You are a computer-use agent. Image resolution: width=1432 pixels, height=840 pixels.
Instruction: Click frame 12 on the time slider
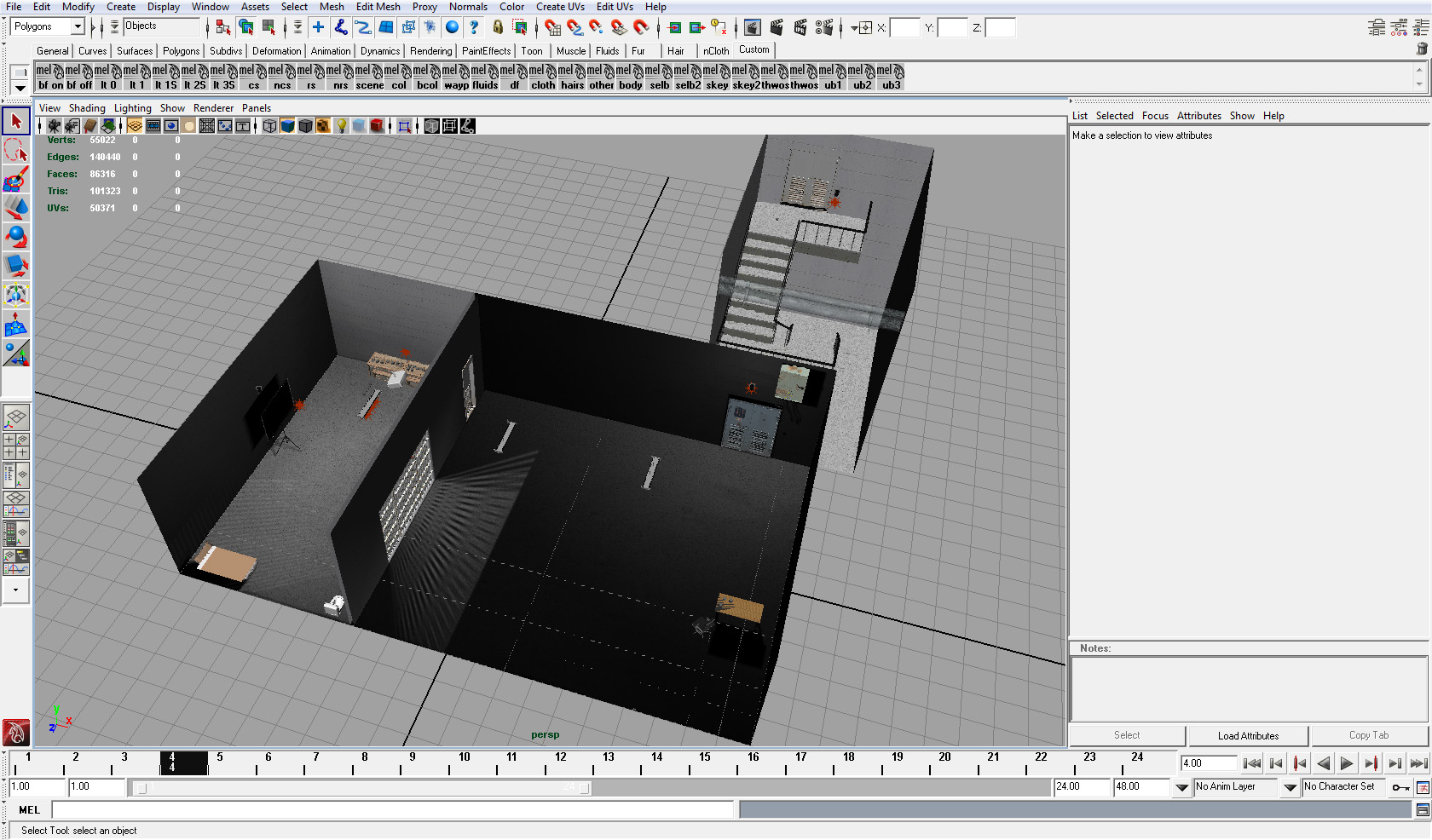[x=560, y=757]
